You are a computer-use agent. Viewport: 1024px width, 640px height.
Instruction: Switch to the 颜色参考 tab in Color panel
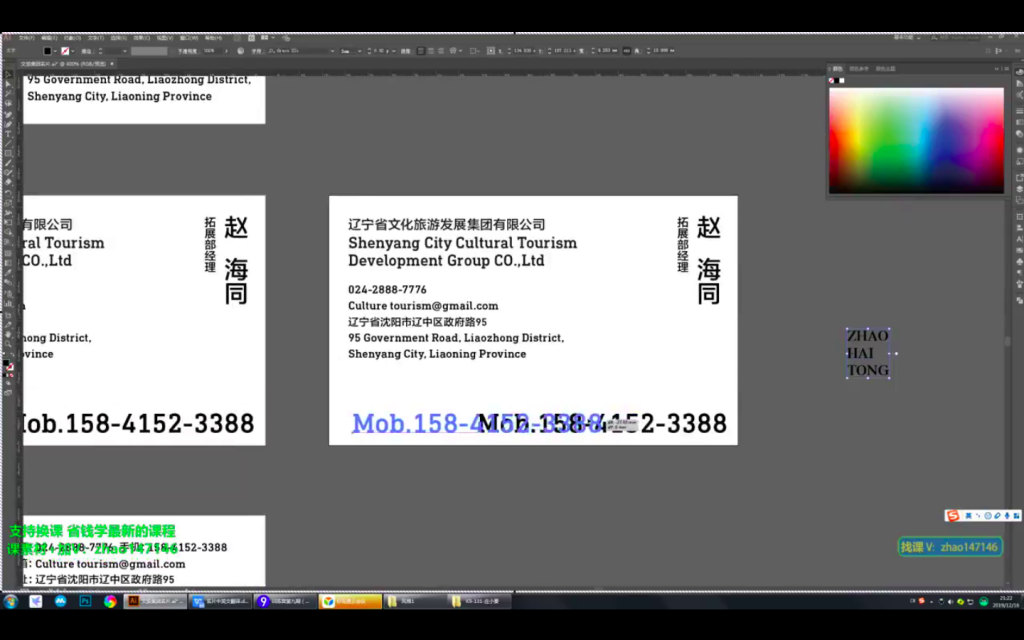[859, 69]
